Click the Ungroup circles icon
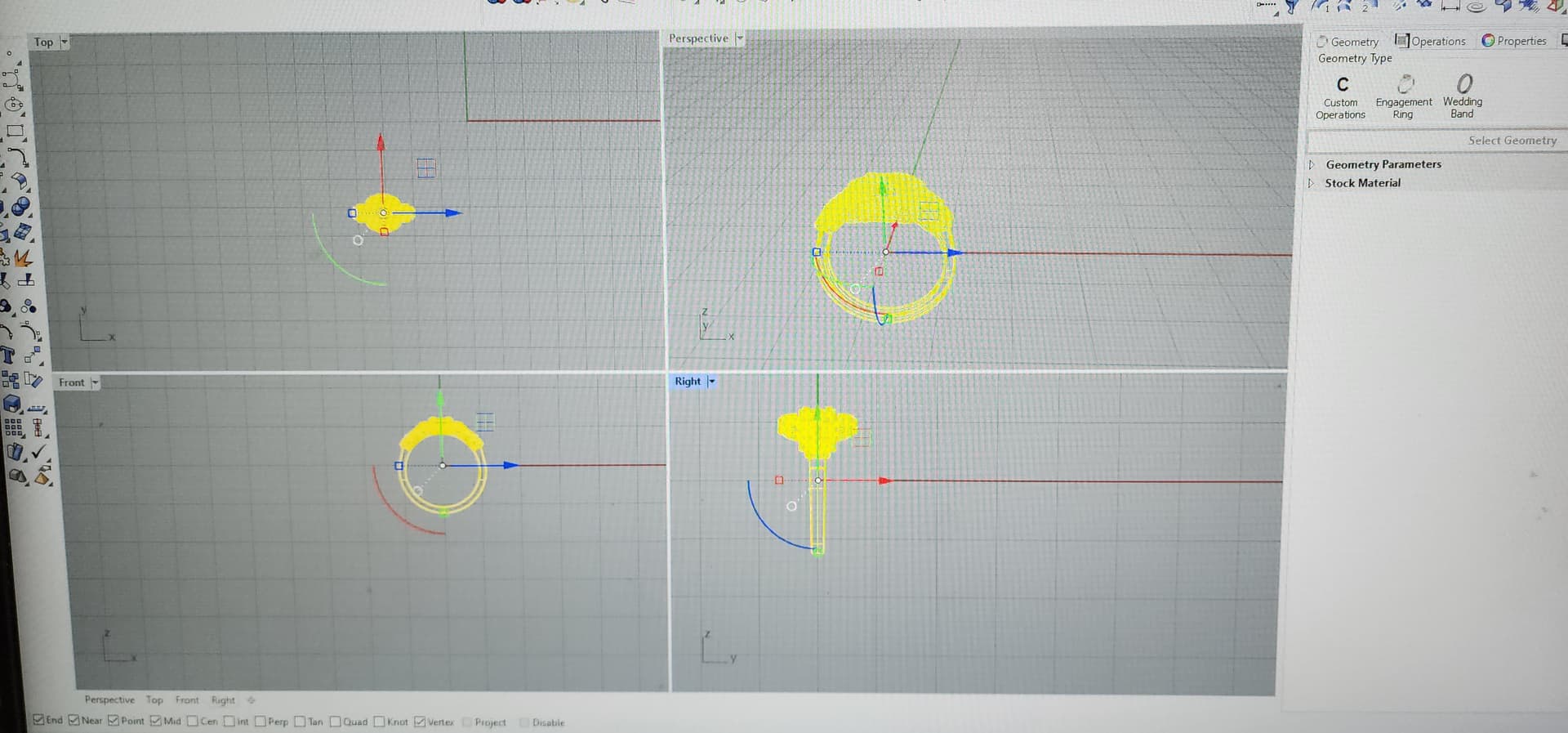Image resolution: width=1568 pixels, height=733 pixels. click(x=29, y=306)
